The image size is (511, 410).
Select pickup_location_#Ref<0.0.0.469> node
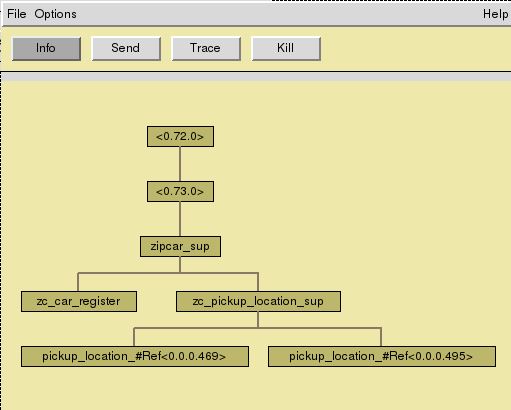(135, 356)
